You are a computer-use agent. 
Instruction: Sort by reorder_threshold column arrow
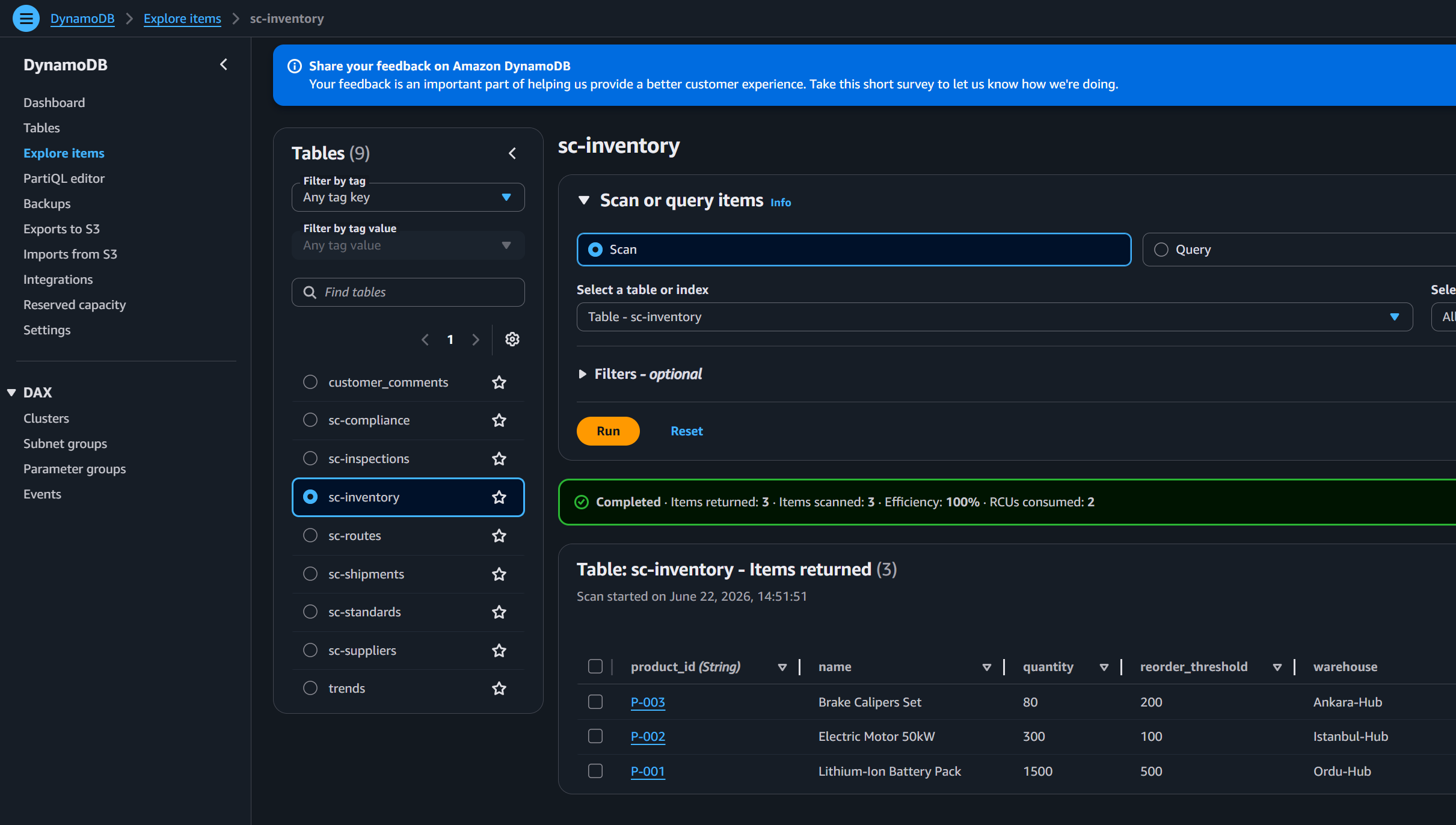click(1277, 667)
